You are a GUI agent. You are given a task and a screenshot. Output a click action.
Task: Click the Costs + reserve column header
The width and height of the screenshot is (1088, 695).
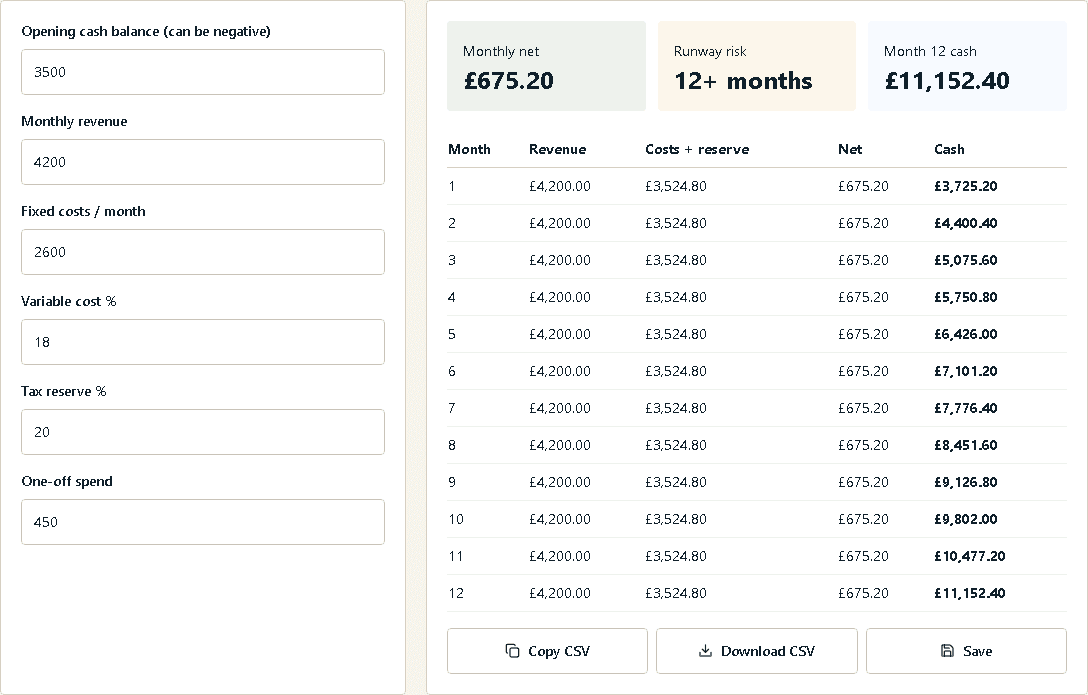tap(697, 149)
